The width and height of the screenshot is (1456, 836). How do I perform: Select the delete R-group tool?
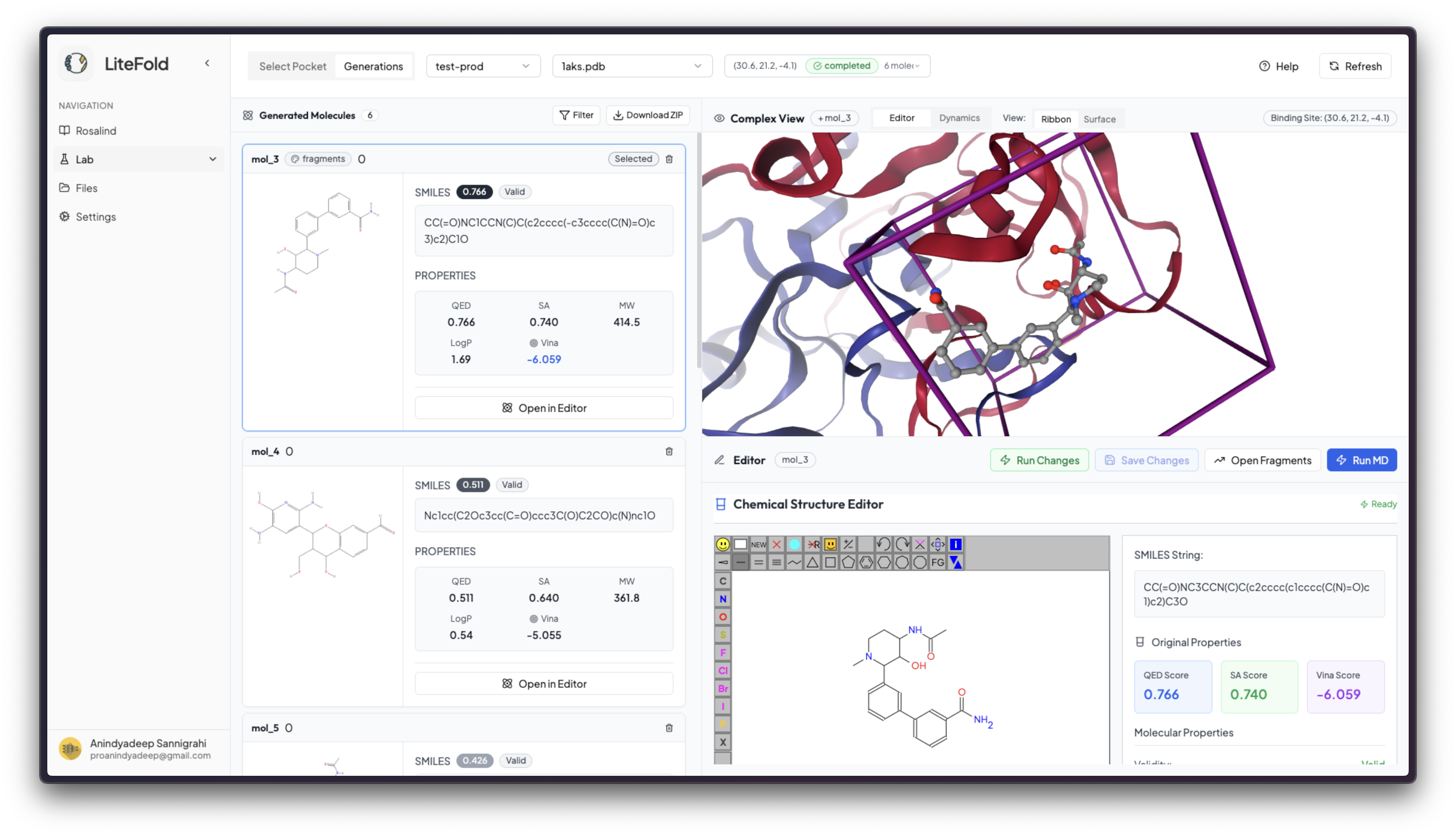point(813,544)
